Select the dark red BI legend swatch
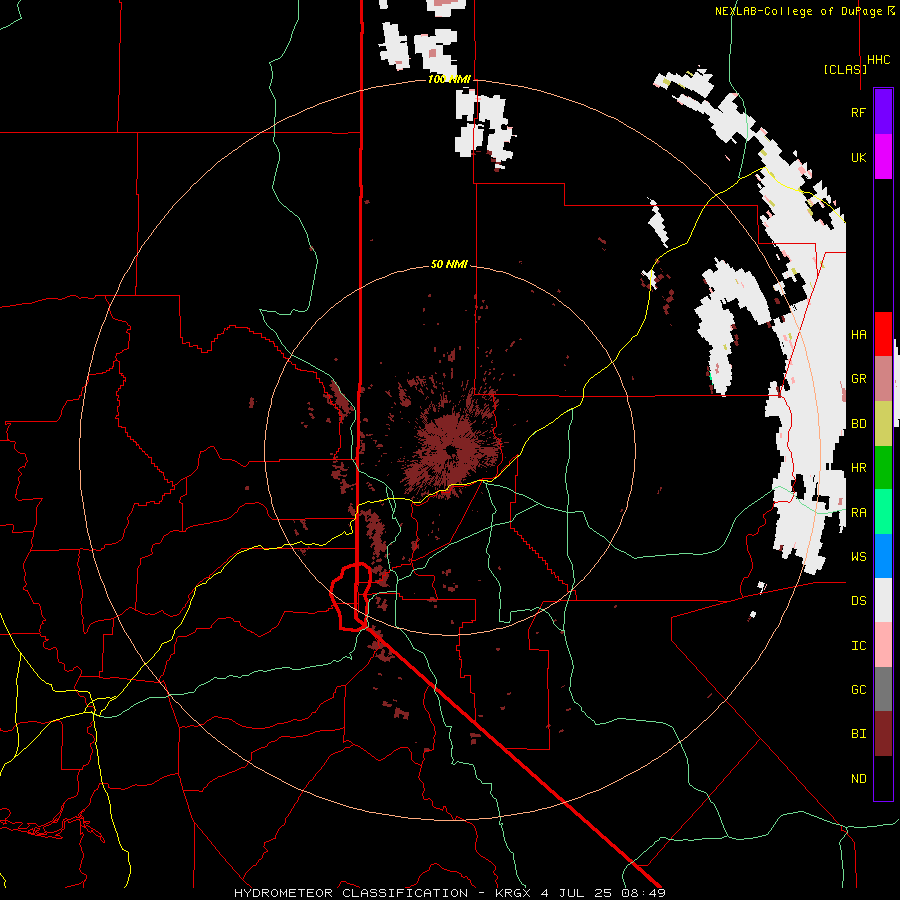The width and height of the screenshot is (900, 900). tap(883, 734)
